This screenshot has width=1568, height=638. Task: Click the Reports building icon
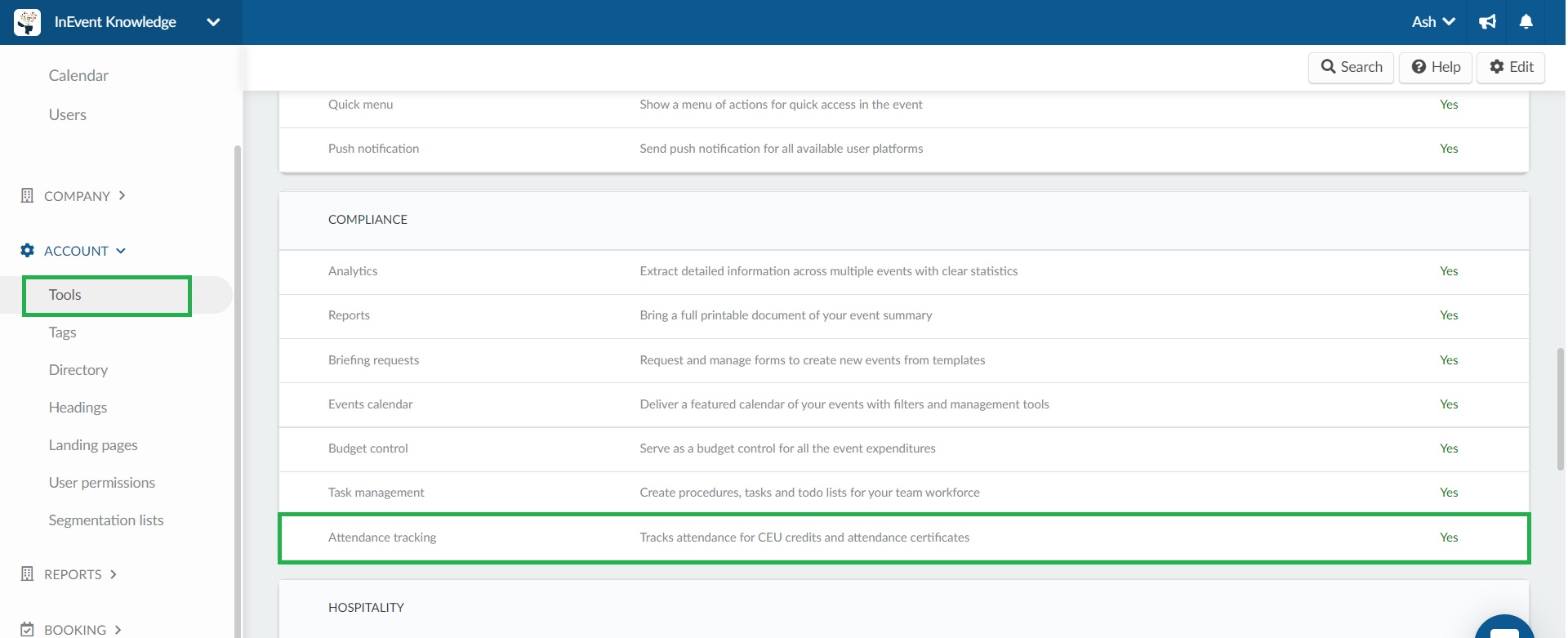click(x=27, y=573)
